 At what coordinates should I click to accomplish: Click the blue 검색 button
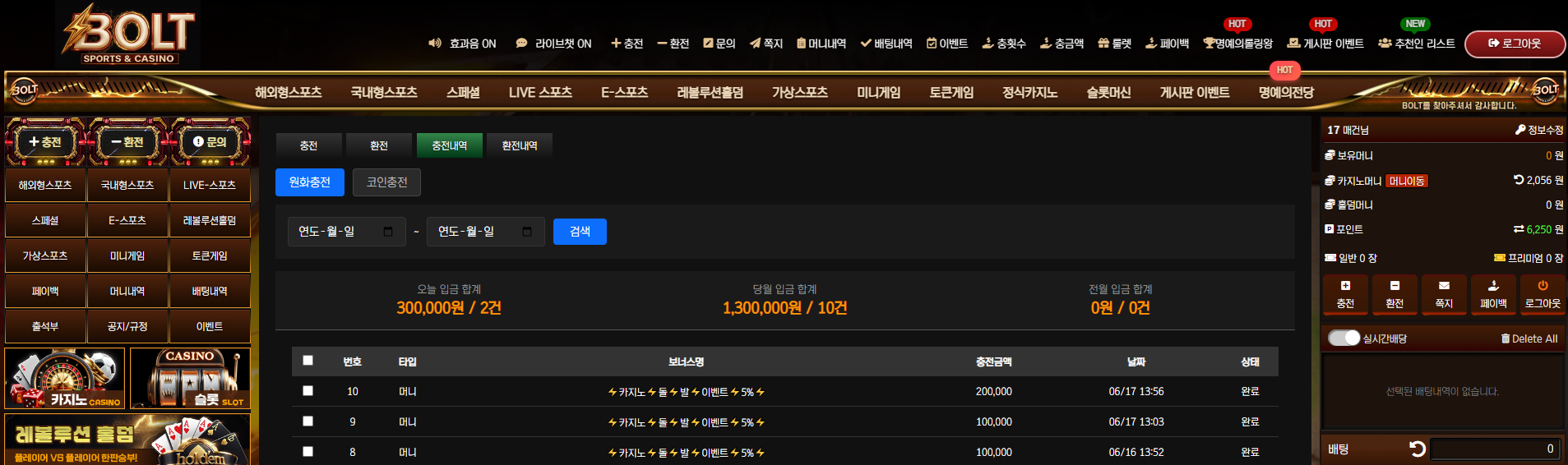click(580, 232)
